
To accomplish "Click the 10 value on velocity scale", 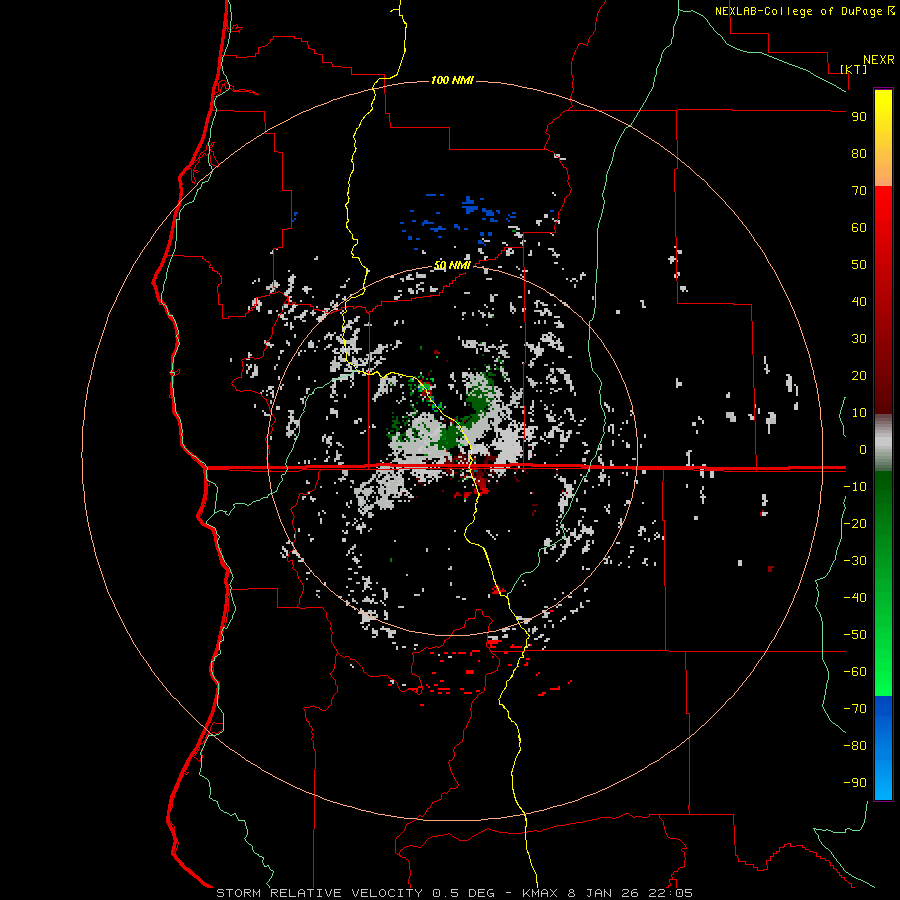I will [859, 413].
